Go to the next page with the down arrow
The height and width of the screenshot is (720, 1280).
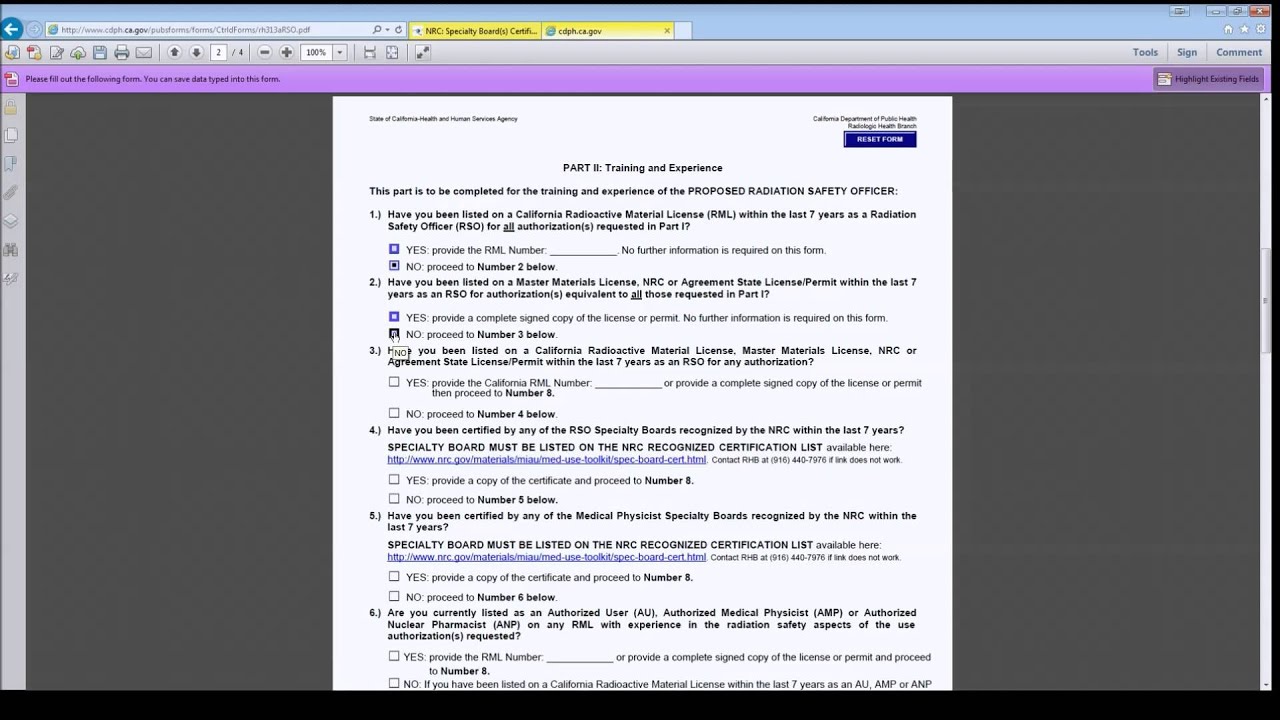tap(196, 52)
